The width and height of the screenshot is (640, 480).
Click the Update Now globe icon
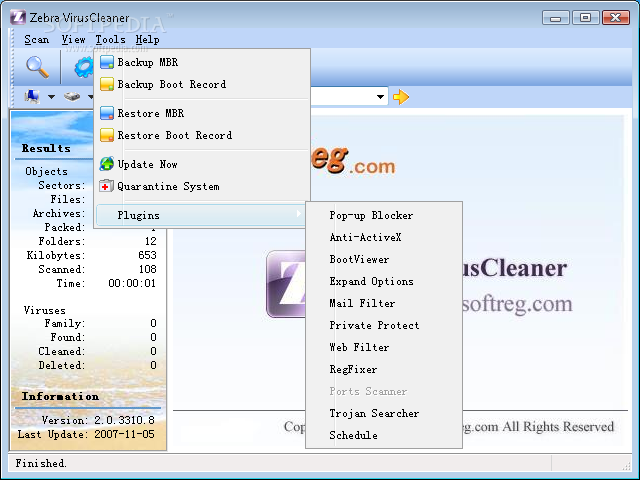tap(107, 164)
